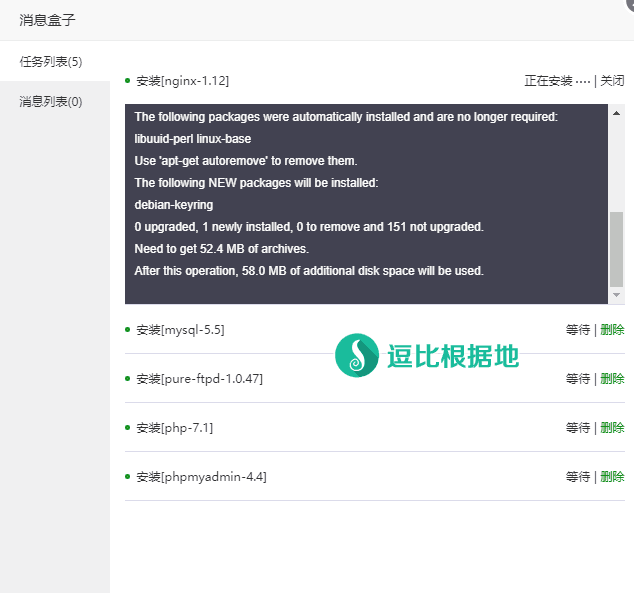Delete the phpmyadmin-4.4 install task
The image size is (634, 593).
[x=612, y=477]
